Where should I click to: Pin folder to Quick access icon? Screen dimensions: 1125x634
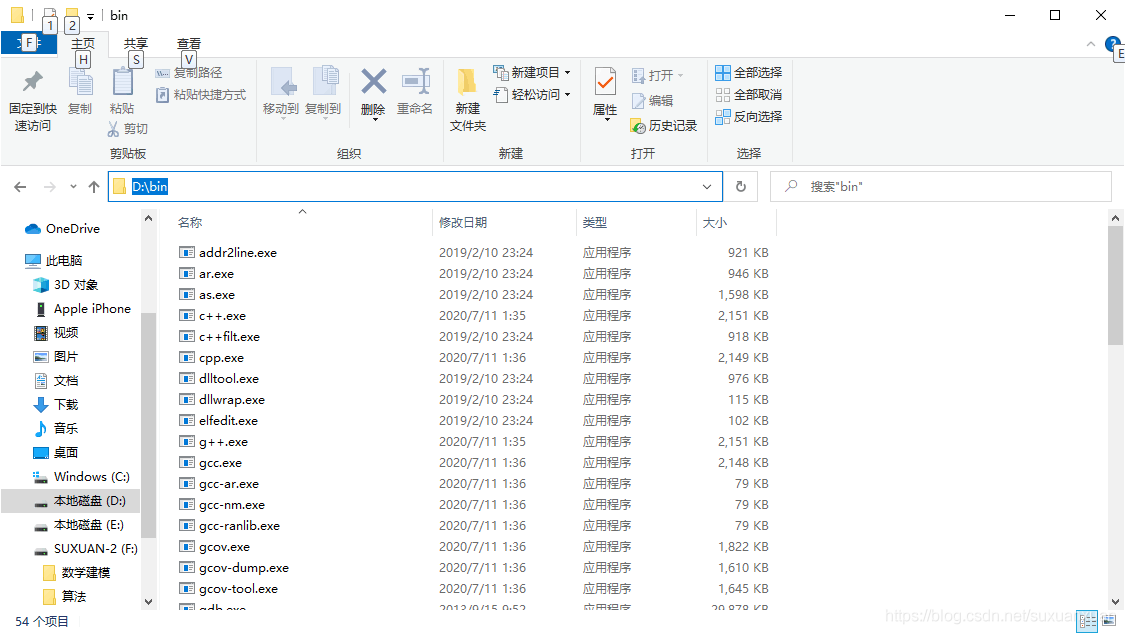pos(32,82)
